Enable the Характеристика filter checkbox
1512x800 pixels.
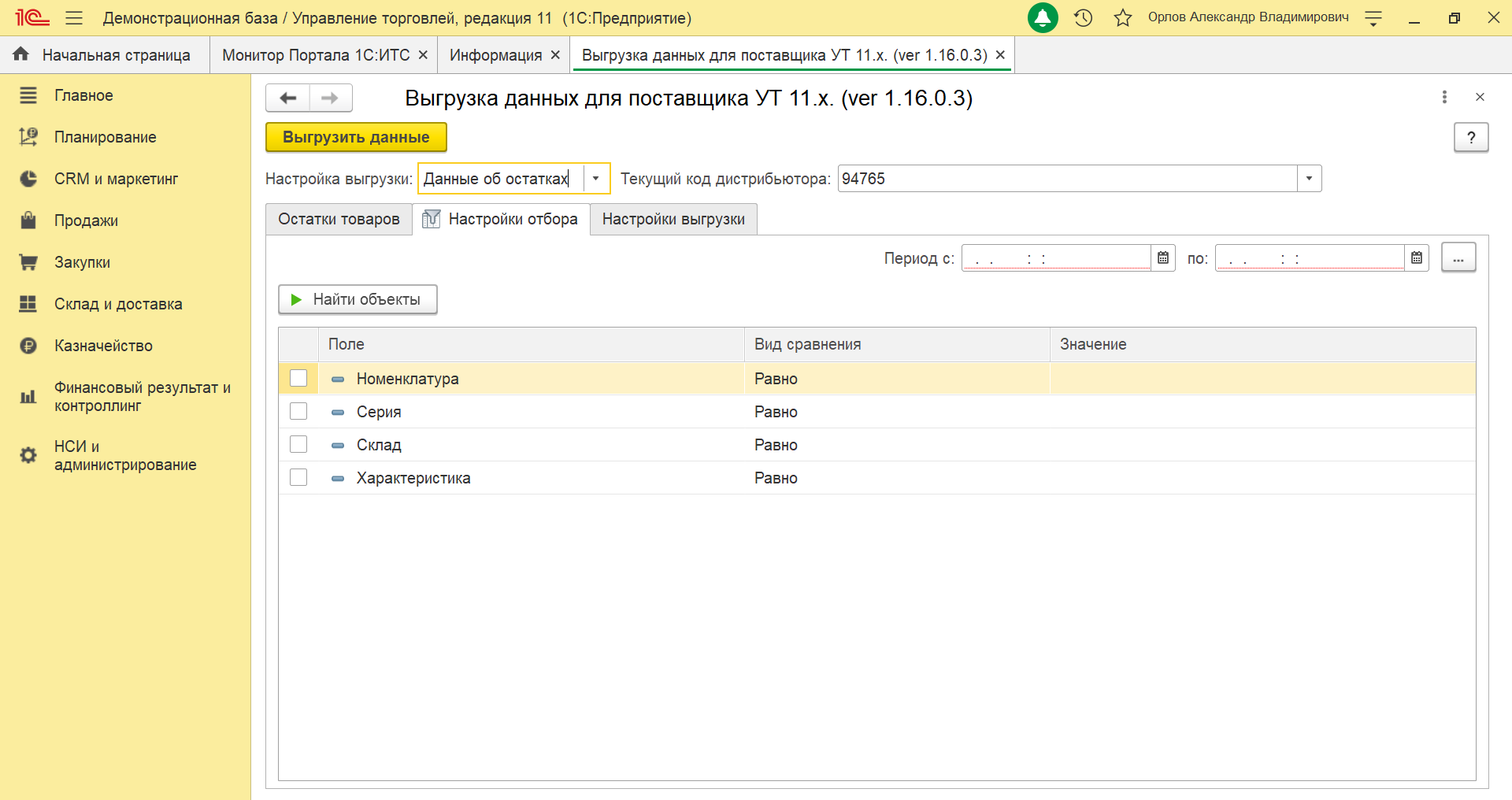[x=298, y=478]
